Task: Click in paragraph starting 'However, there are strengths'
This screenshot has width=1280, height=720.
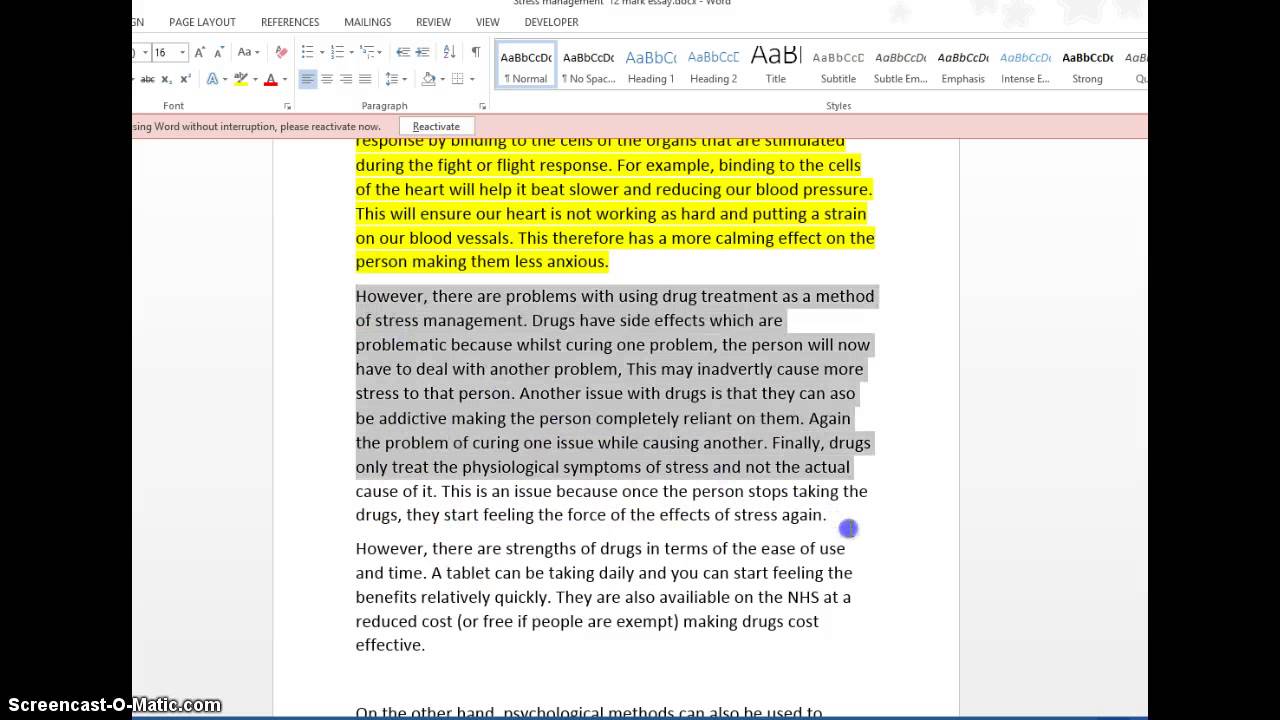Action: pos(605,597)
